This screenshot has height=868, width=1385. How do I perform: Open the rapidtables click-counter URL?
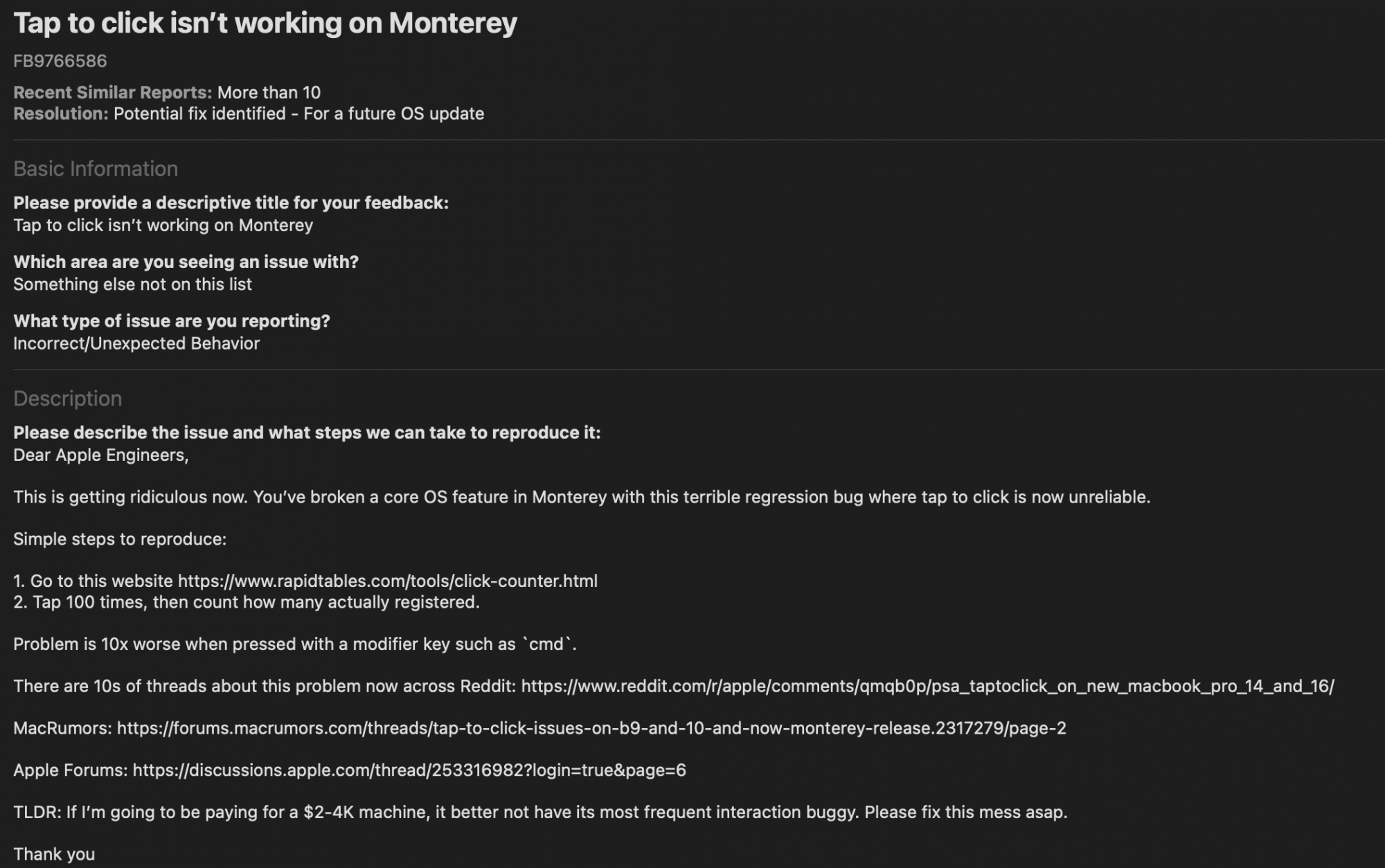pyautogui.click(x=387, y=581)
